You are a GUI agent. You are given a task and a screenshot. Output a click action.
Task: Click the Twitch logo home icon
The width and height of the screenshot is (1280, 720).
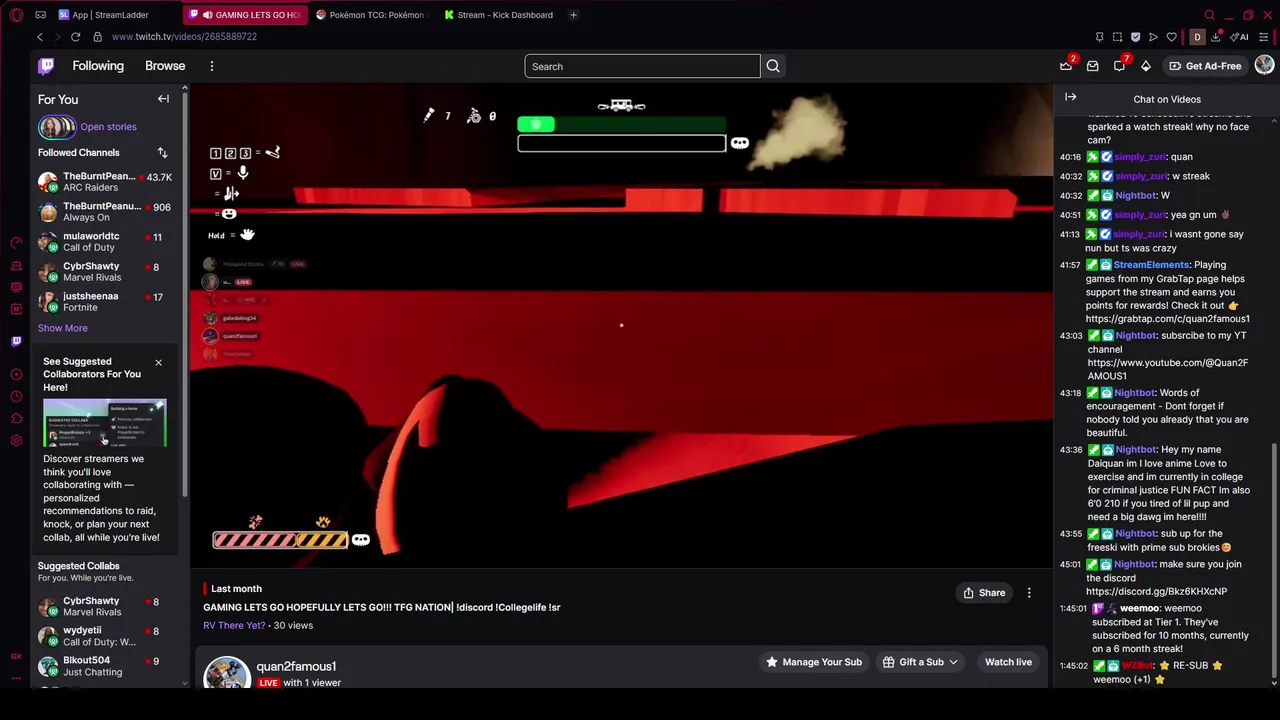(46, 66)
